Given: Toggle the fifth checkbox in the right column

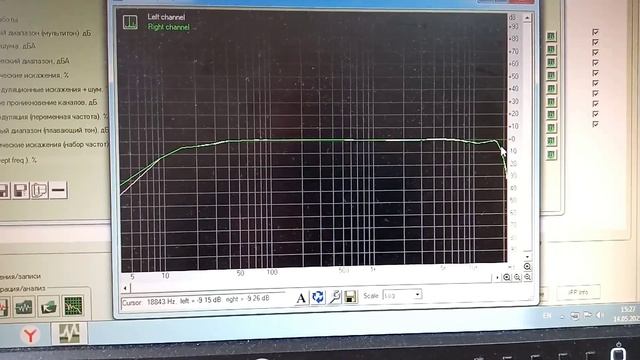Looking at the screenshot, I should click(x=595, y=73).
